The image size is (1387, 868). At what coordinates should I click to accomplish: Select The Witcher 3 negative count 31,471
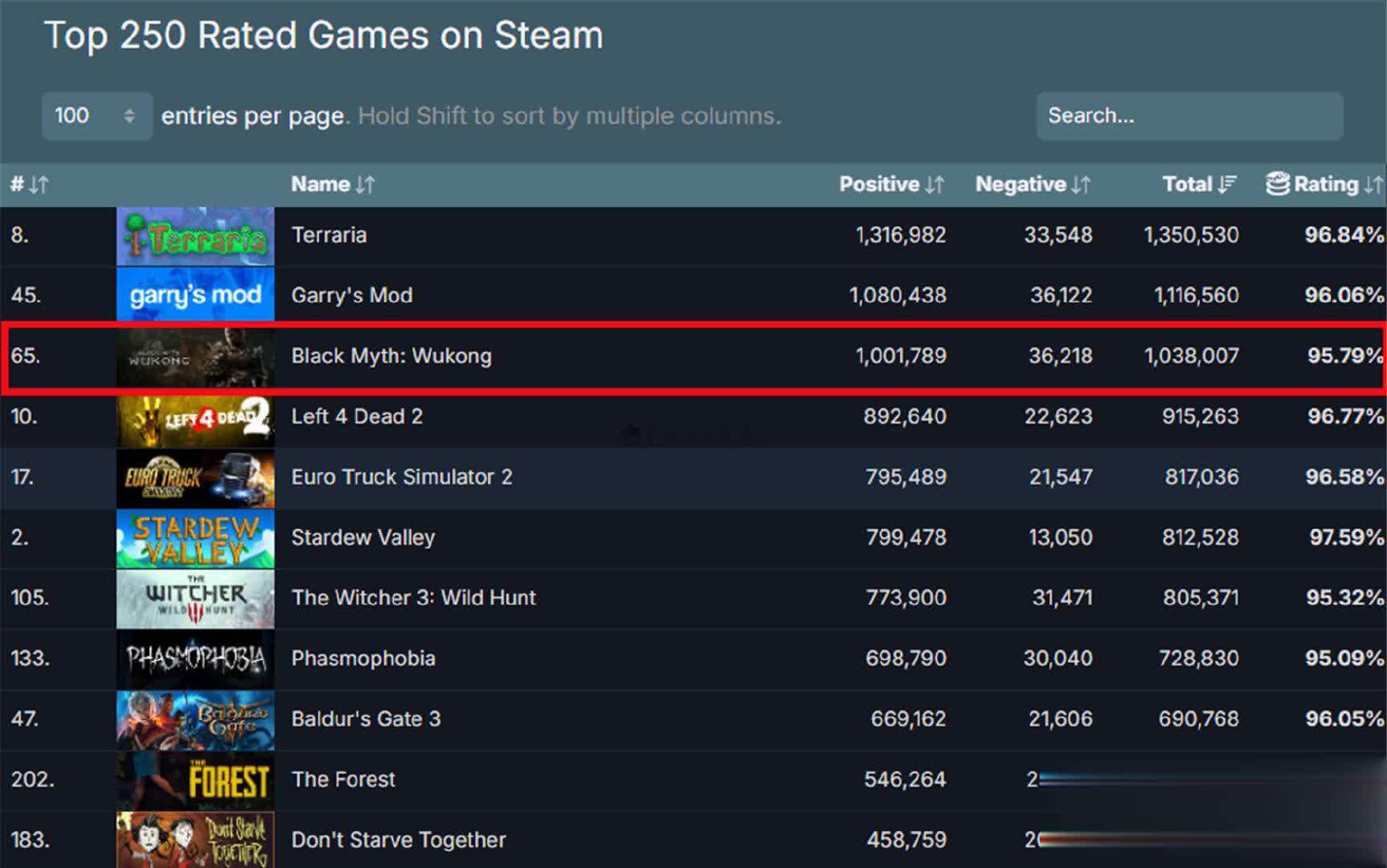tap(1062, 597)
